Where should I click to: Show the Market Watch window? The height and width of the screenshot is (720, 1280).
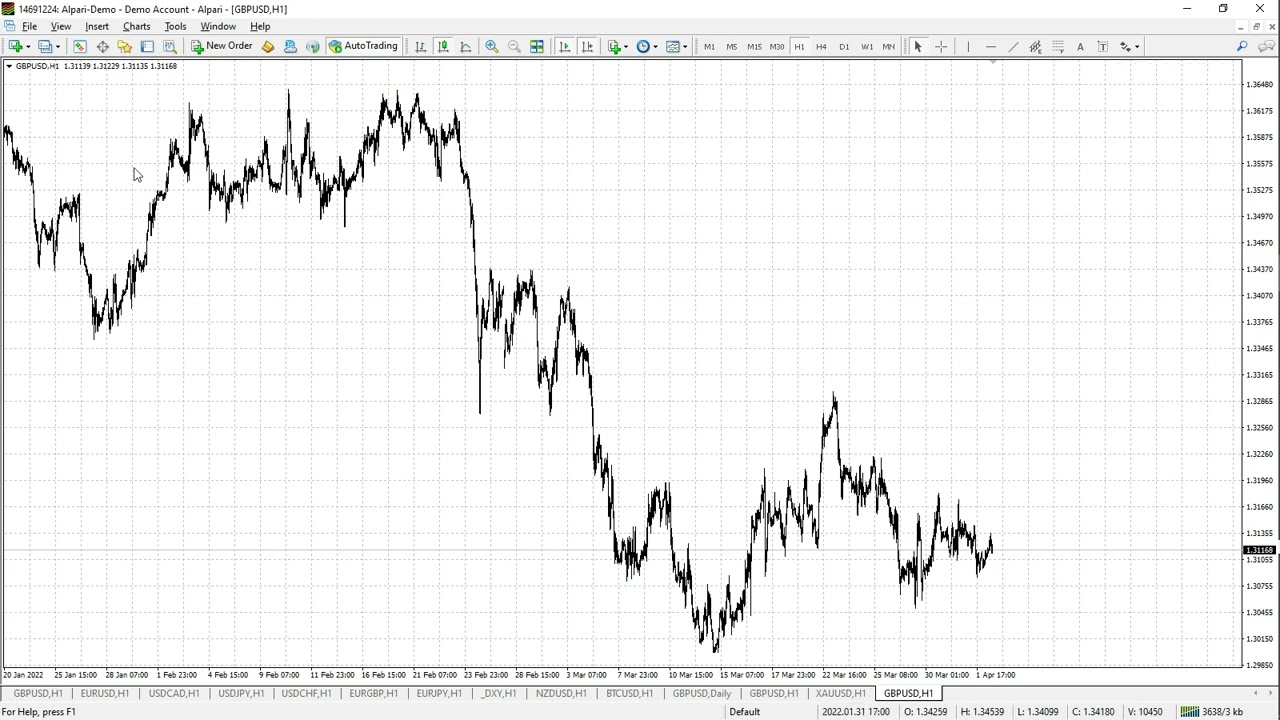click(x=79, y=46)
